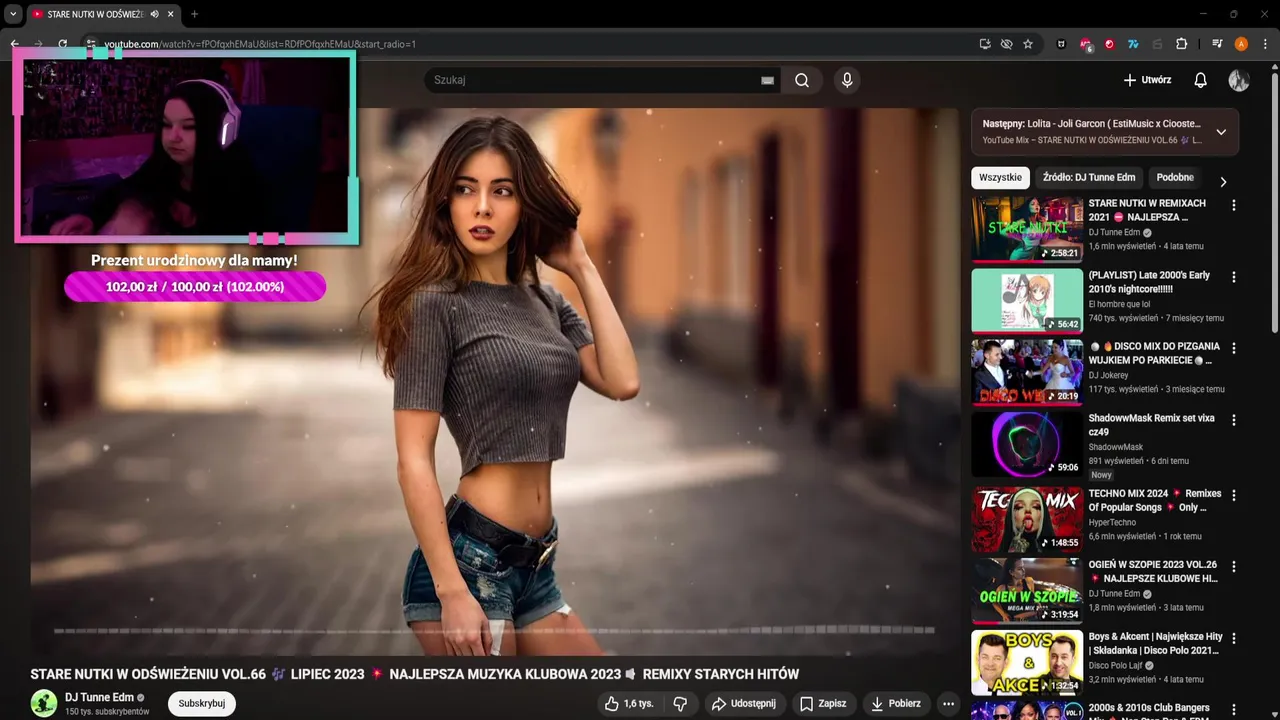Viewport: 1280px width, 720px height.
Task: Open the DJ Tunne Edm channel name link
Action: [x=99, y=697]
